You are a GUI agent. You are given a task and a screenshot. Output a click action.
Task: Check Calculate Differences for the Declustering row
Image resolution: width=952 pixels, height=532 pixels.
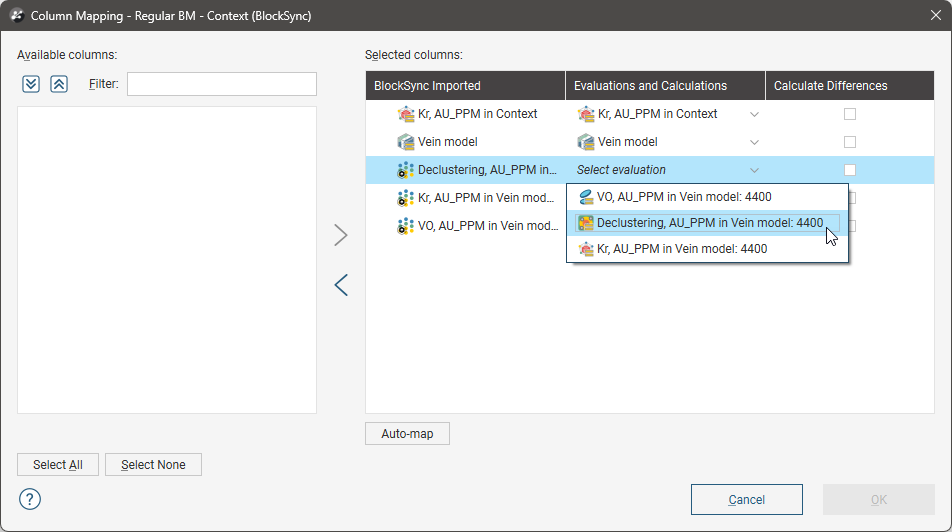(850, 170)
